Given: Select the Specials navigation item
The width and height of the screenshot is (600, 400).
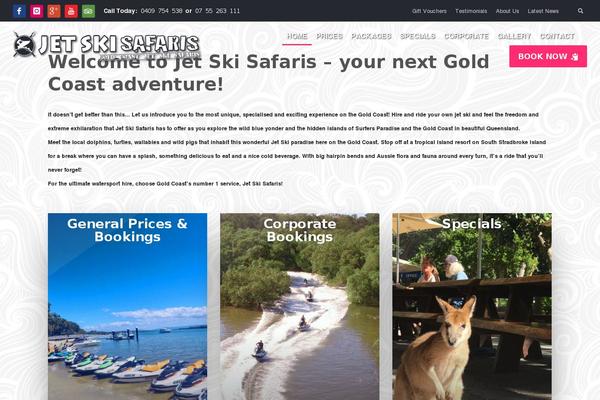Looking at the screenshot, I should tap(417, 36).
